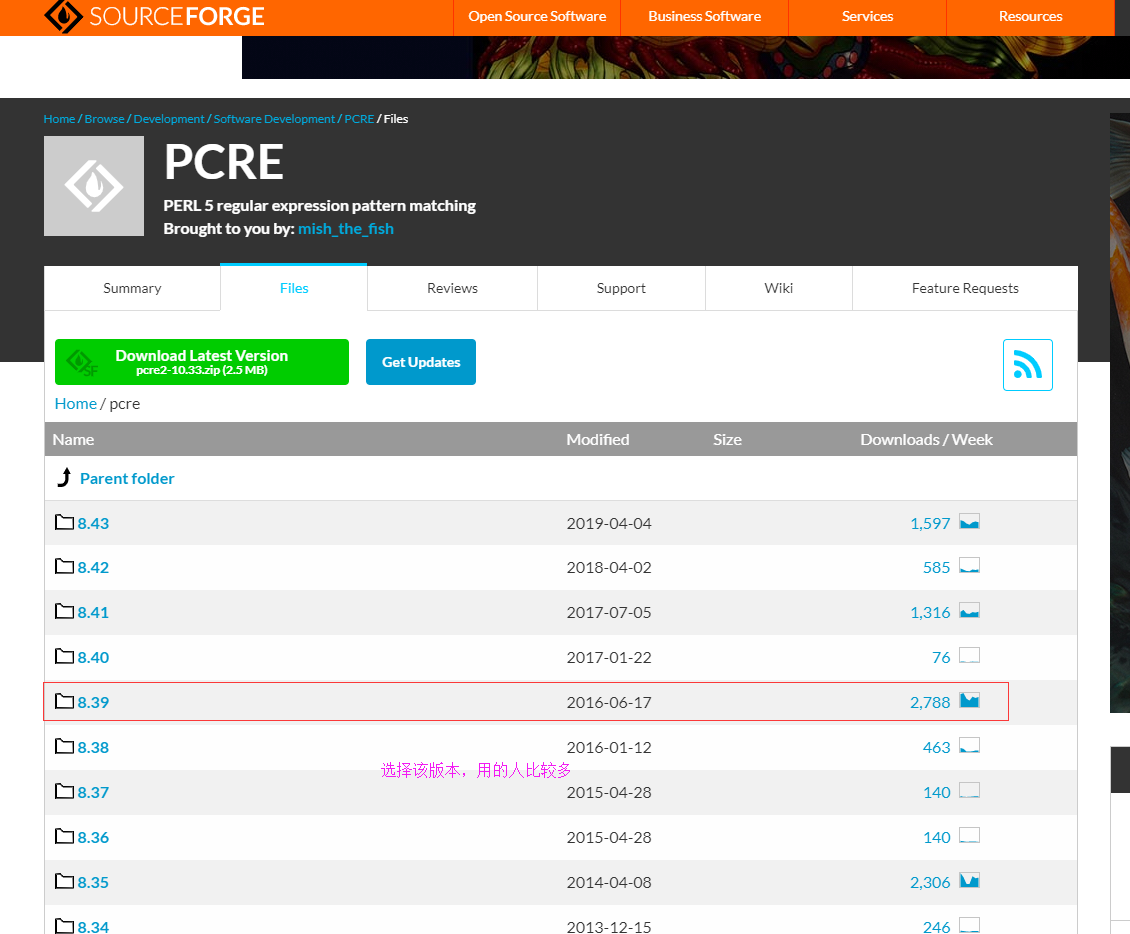Open download stats chart icon for 8.41

click(969, 611)
